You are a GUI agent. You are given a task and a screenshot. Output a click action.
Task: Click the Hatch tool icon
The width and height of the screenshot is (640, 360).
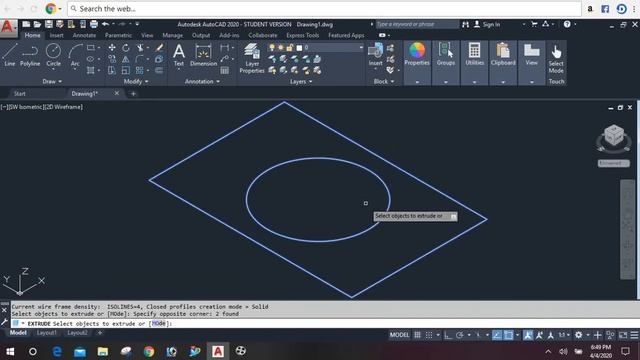[91, 70]
